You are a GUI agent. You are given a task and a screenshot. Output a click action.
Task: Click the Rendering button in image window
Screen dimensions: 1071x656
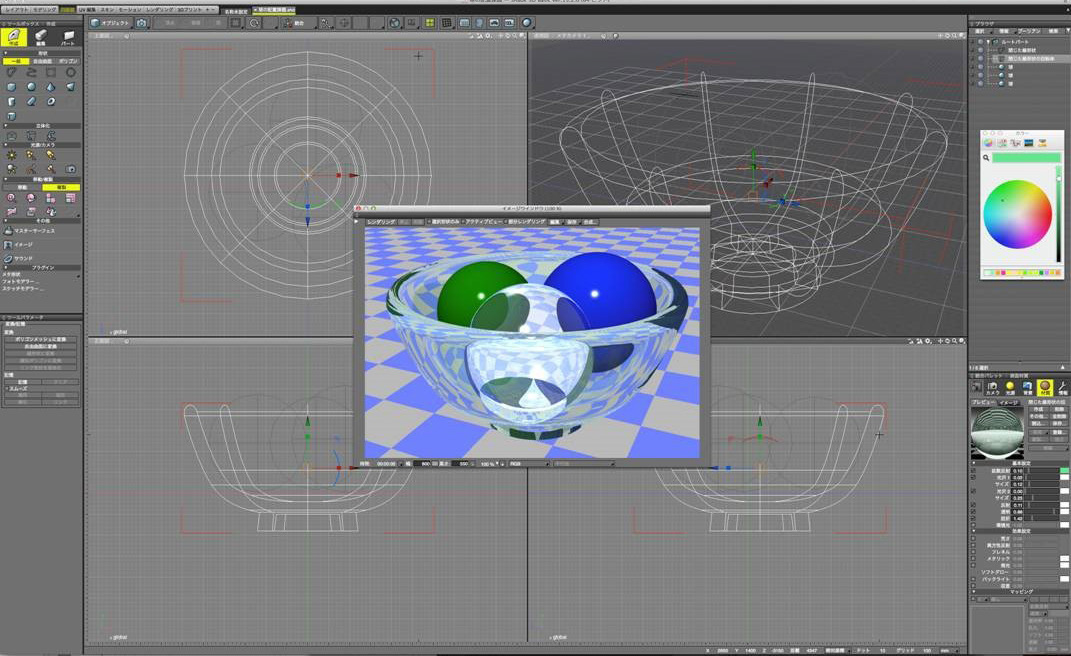point(380,222)
